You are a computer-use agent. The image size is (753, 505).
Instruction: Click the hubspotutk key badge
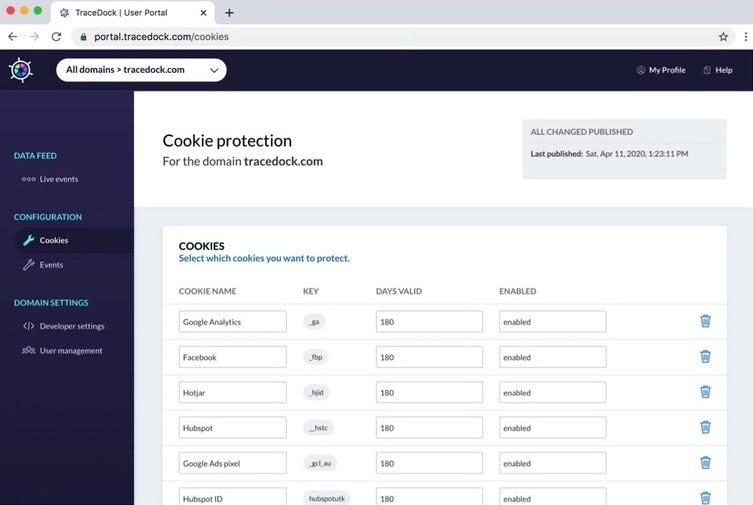tap(327, 498)
